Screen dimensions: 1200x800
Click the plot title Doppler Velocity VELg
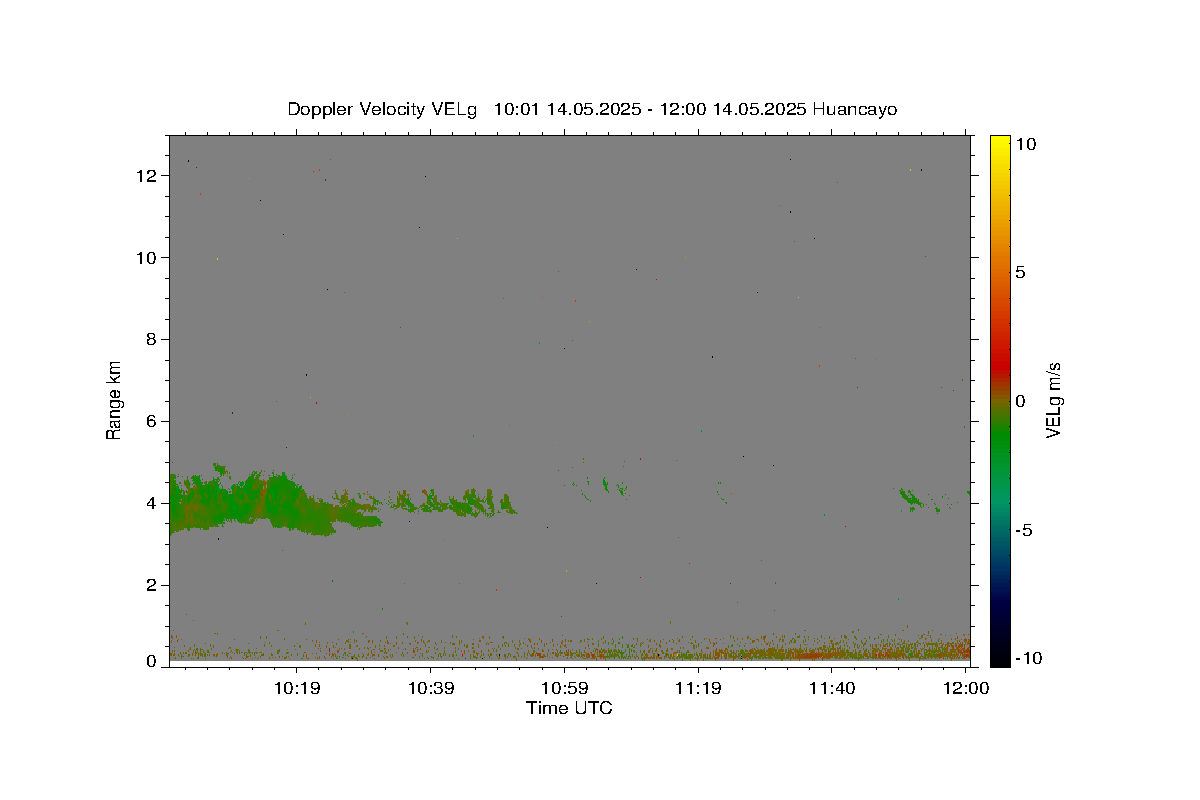pyautogui.click(x=383, y=109)
